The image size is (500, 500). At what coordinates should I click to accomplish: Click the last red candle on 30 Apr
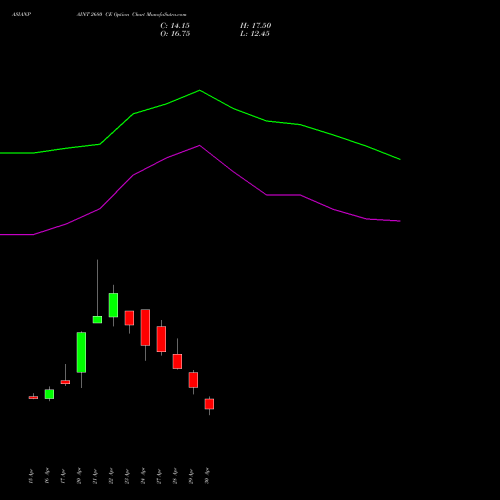(209, 404)
